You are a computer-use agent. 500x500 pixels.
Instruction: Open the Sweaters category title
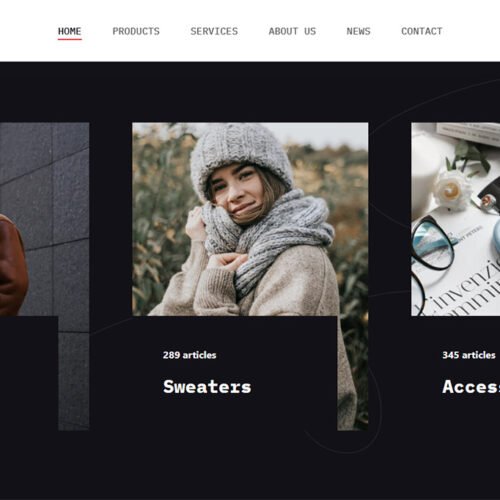pyautogui.click(x=207, y=387)
